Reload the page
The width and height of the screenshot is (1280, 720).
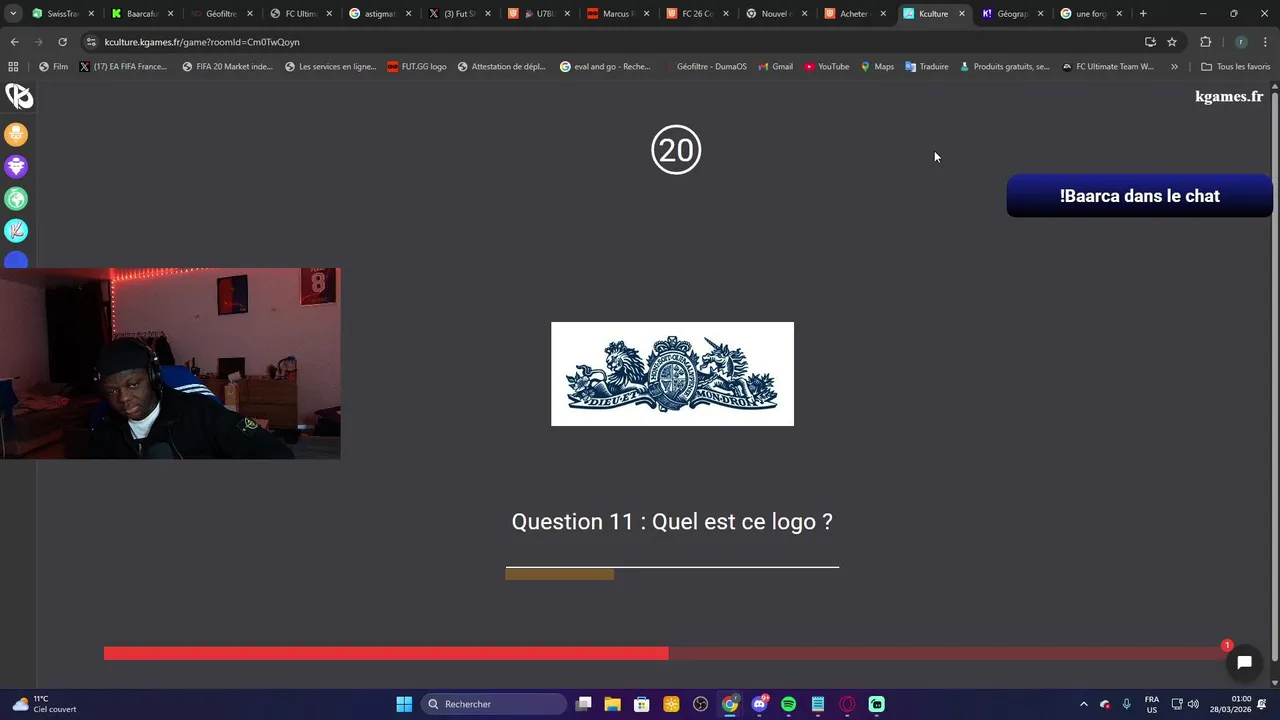(62, 42)
